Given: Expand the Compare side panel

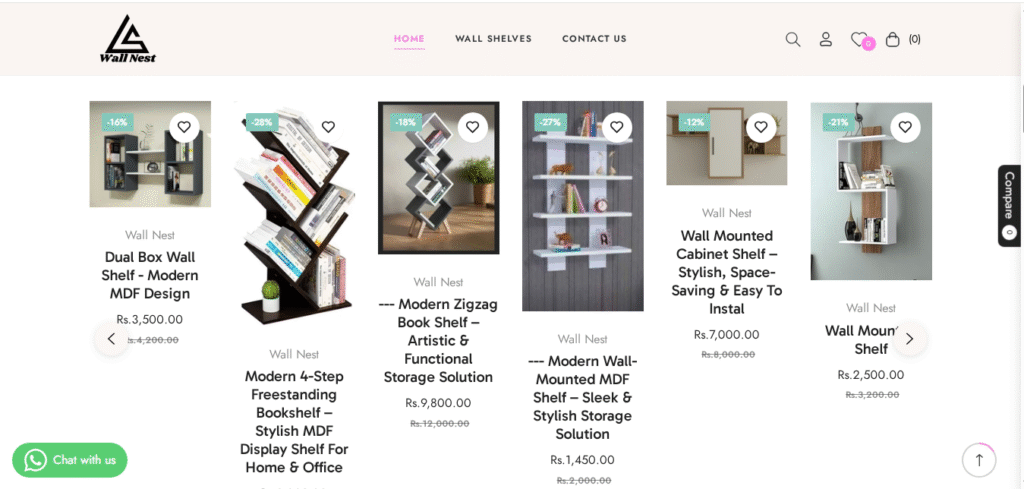Looking at the screenshot, I should click(x=1010, y=206).
